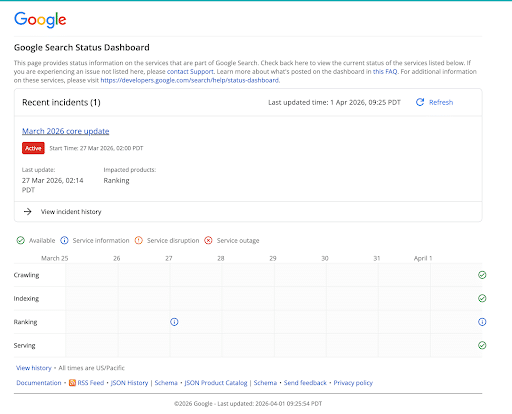Screen dimensions: 512x414
Task: Open the Documentation footer link
Action: click(x=39, y=383)
